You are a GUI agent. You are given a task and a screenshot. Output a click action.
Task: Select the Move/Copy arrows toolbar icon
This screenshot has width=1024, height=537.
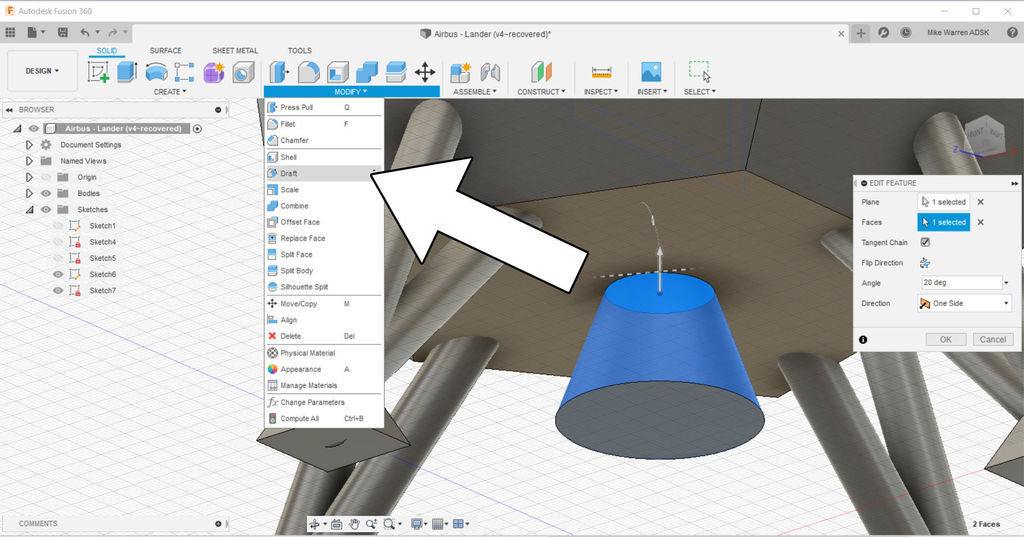click(x=424, y=72)
